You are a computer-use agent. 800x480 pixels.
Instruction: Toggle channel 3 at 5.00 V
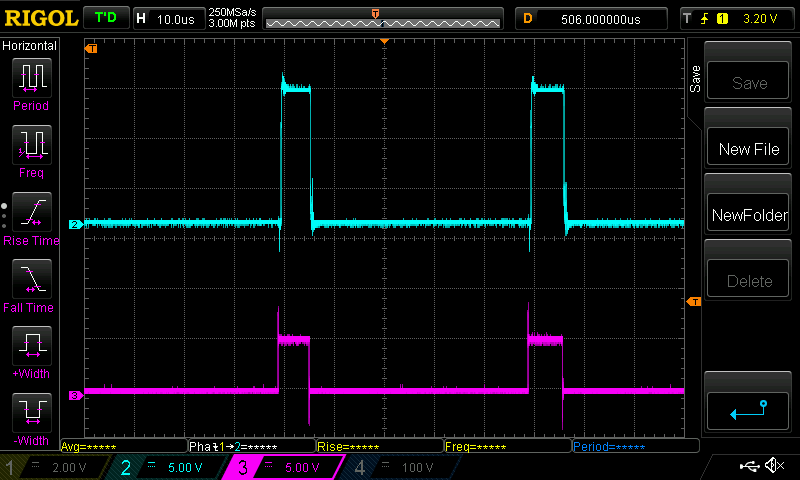(x=283, y=467)
